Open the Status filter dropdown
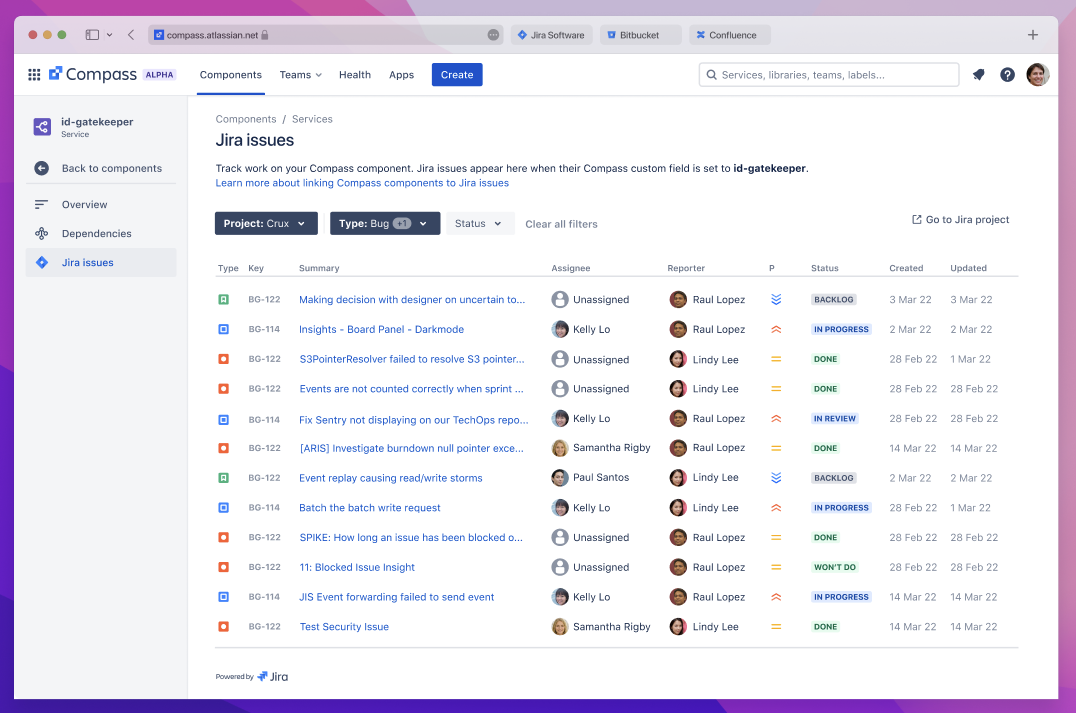The image size is (1076, 713). coord(480,224)
